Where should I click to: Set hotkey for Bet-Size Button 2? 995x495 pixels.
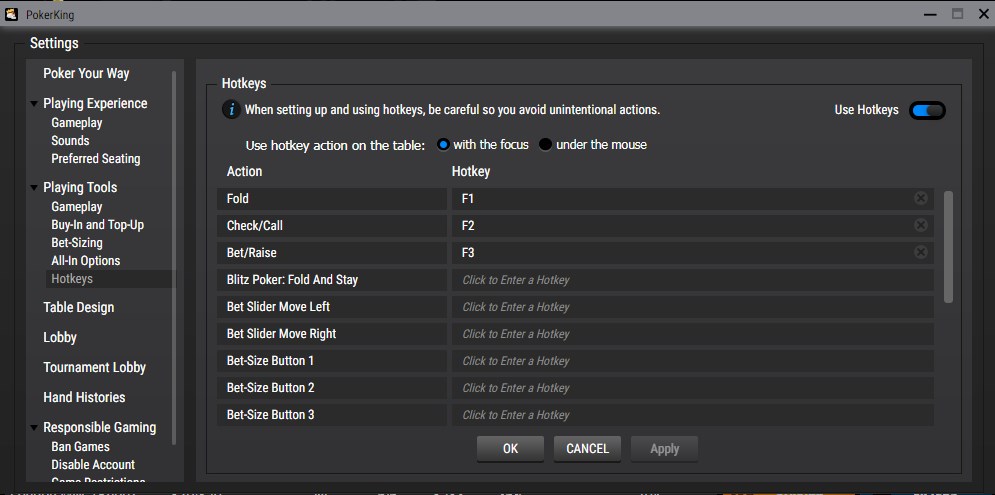(692, 388)
